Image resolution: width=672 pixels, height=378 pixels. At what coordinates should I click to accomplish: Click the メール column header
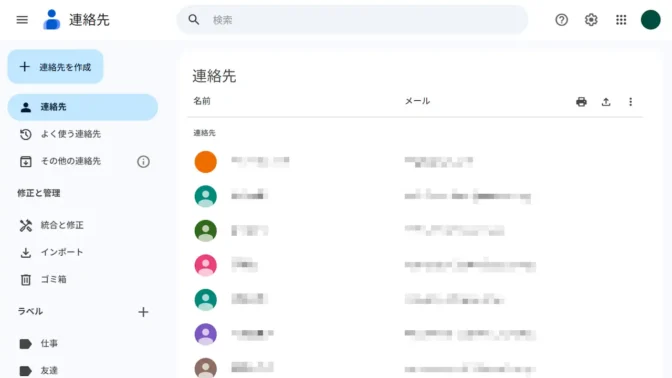tap(417, 101)
